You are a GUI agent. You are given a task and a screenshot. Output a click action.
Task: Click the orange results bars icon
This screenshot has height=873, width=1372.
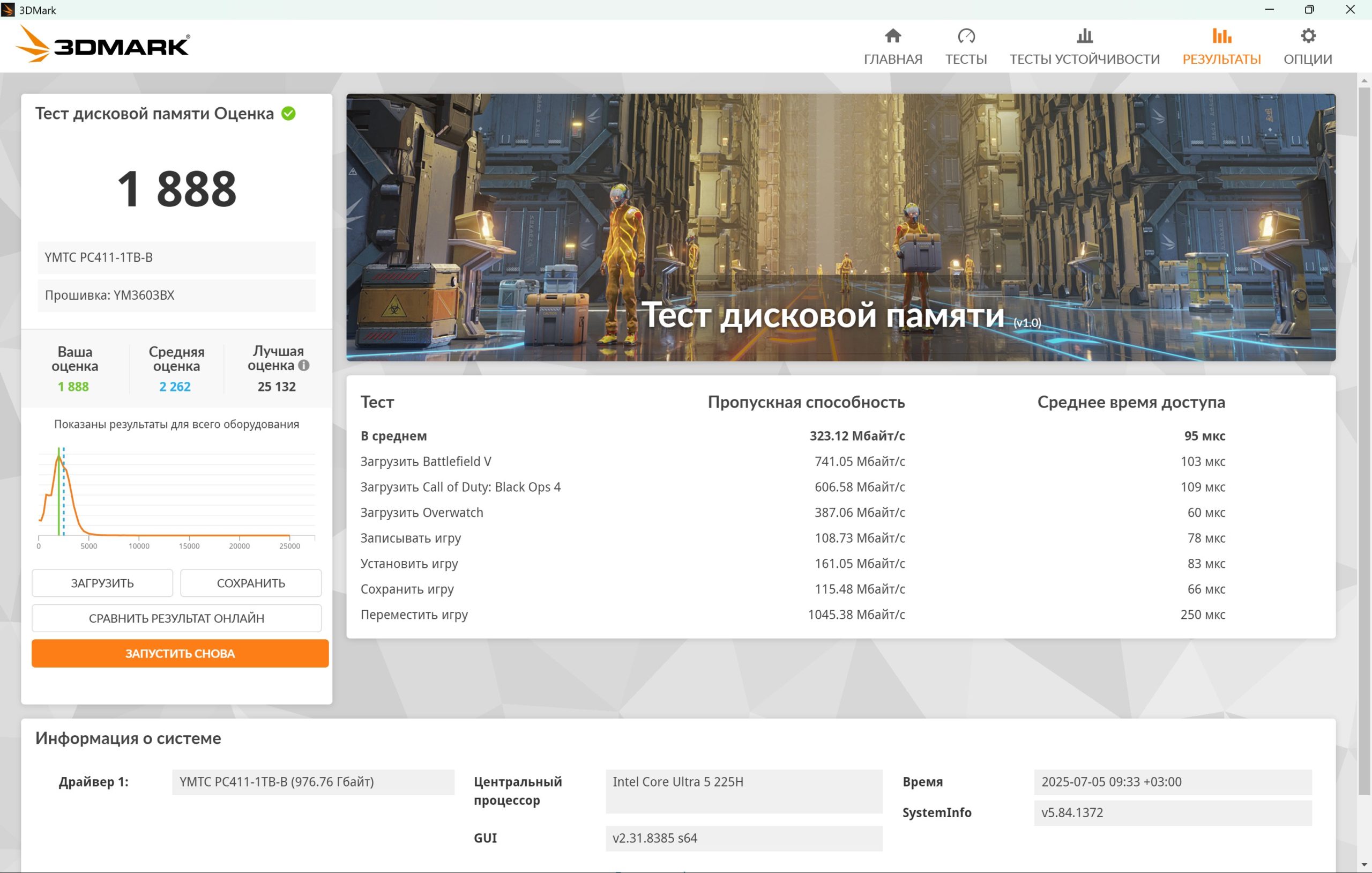click(x=1221, y=36)
